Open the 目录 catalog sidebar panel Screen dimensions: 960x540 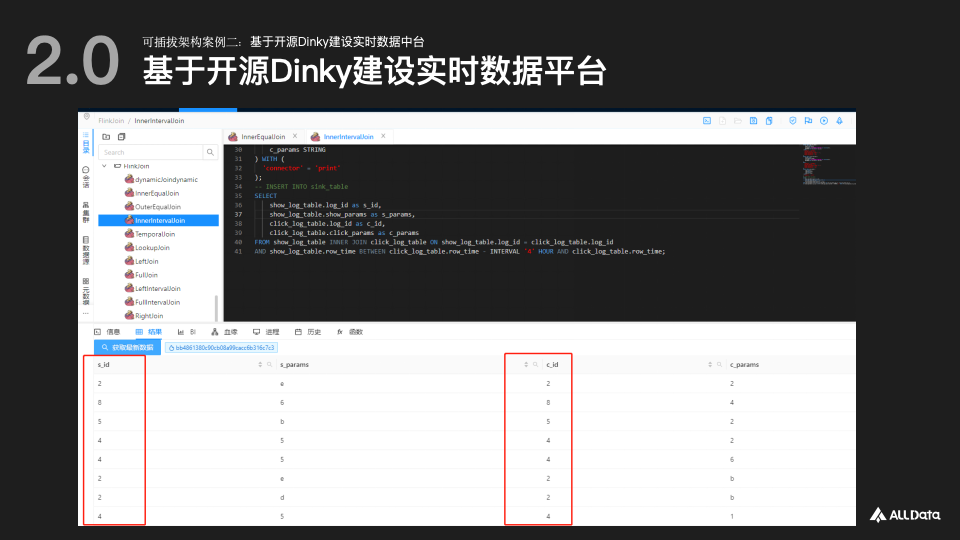pyautogui.click(x=86, y=143)
